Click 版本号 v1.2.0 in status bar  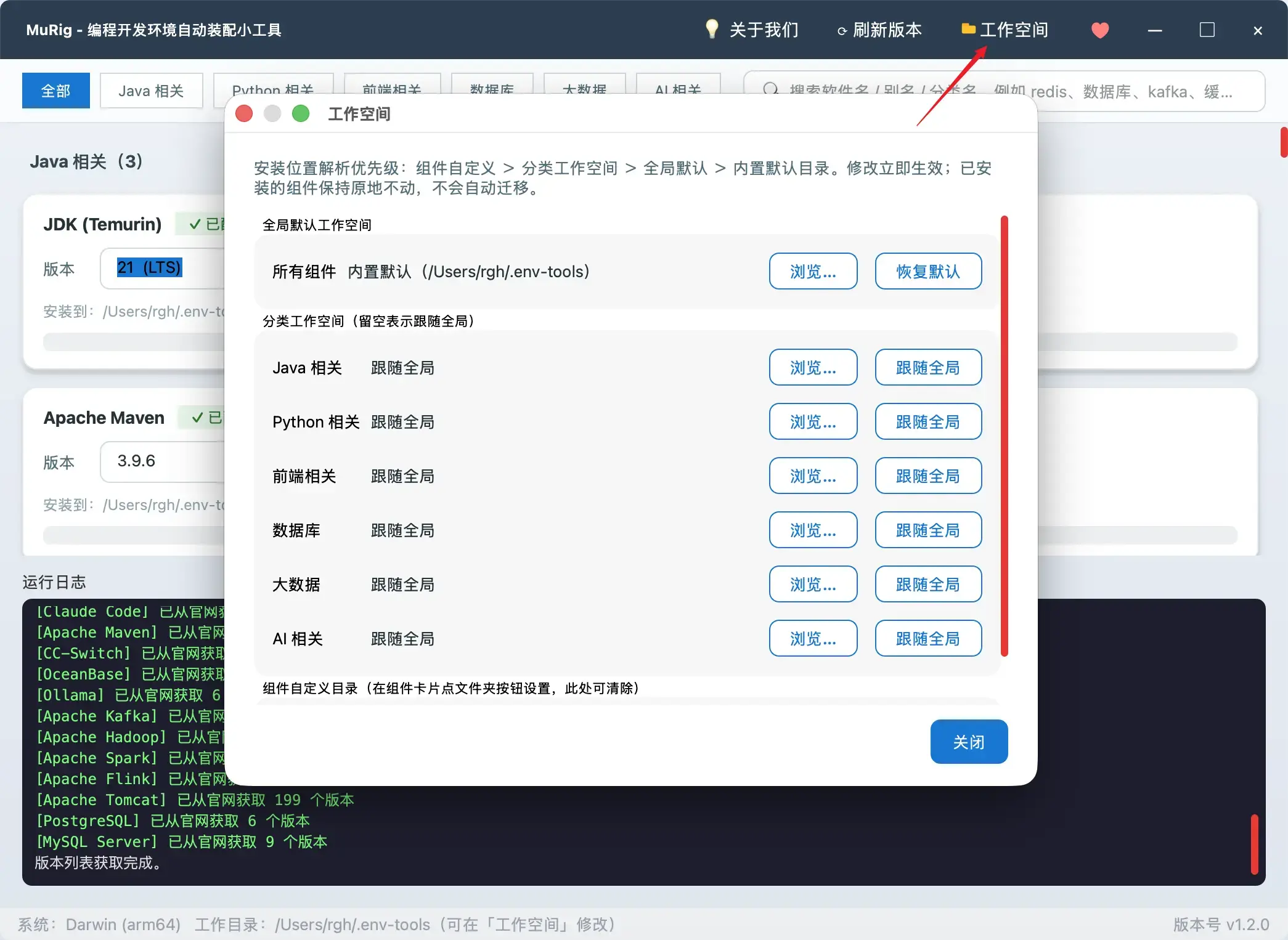1221,924
